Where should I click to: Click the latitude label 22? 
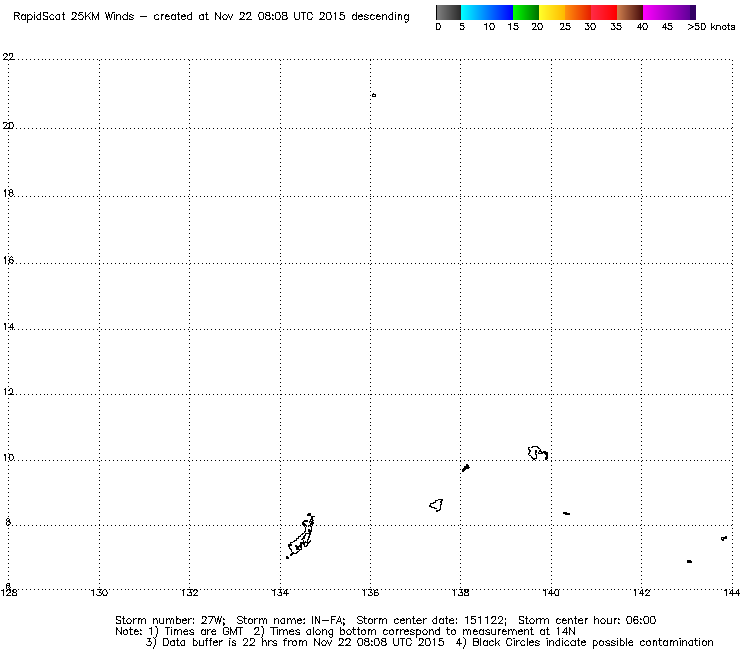[x=8, y=57]
